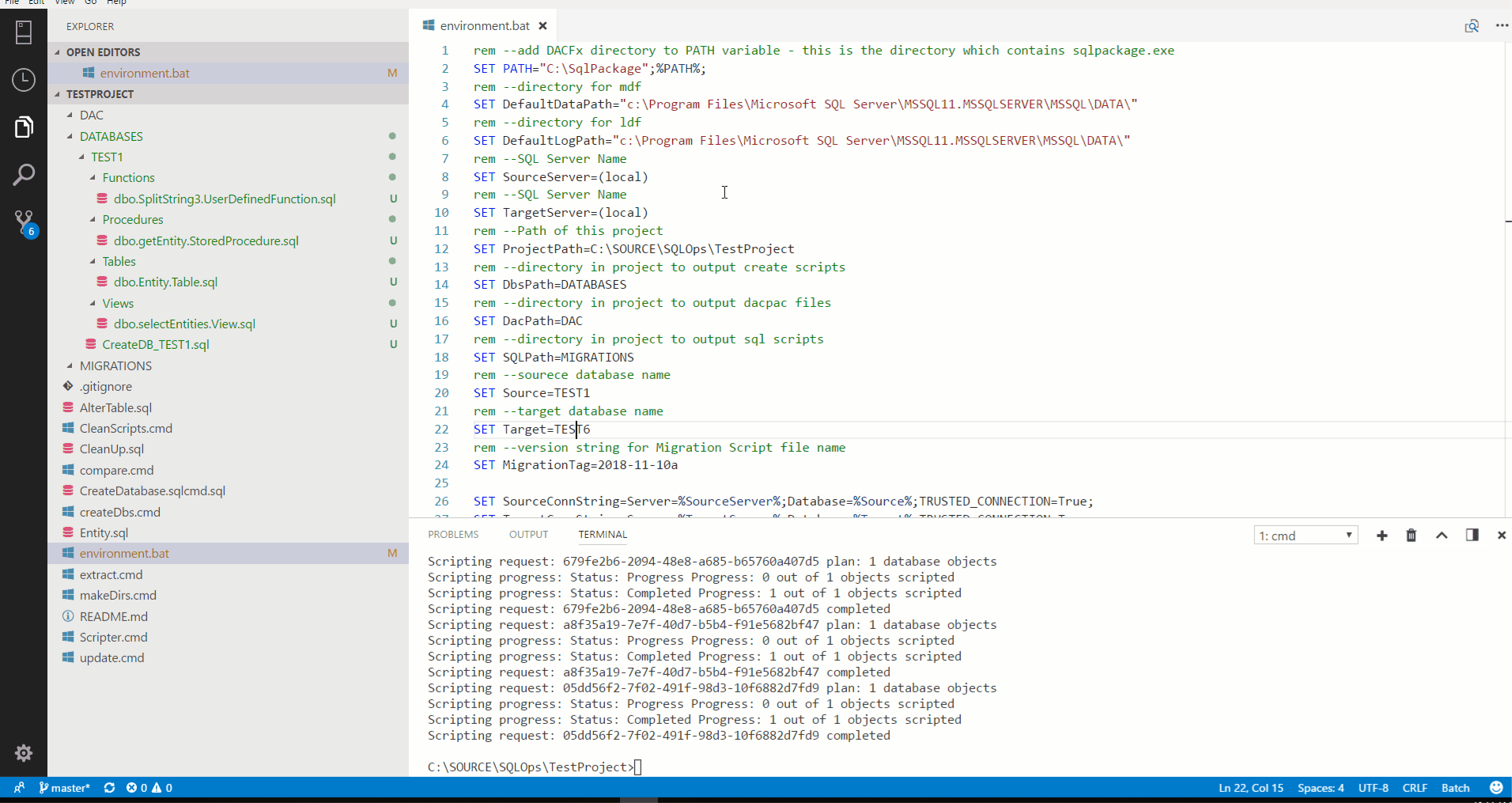This screenshot has height=803, width=1512.
Task: Open the Servers view in activity bar
Action: tap(24, 32)
